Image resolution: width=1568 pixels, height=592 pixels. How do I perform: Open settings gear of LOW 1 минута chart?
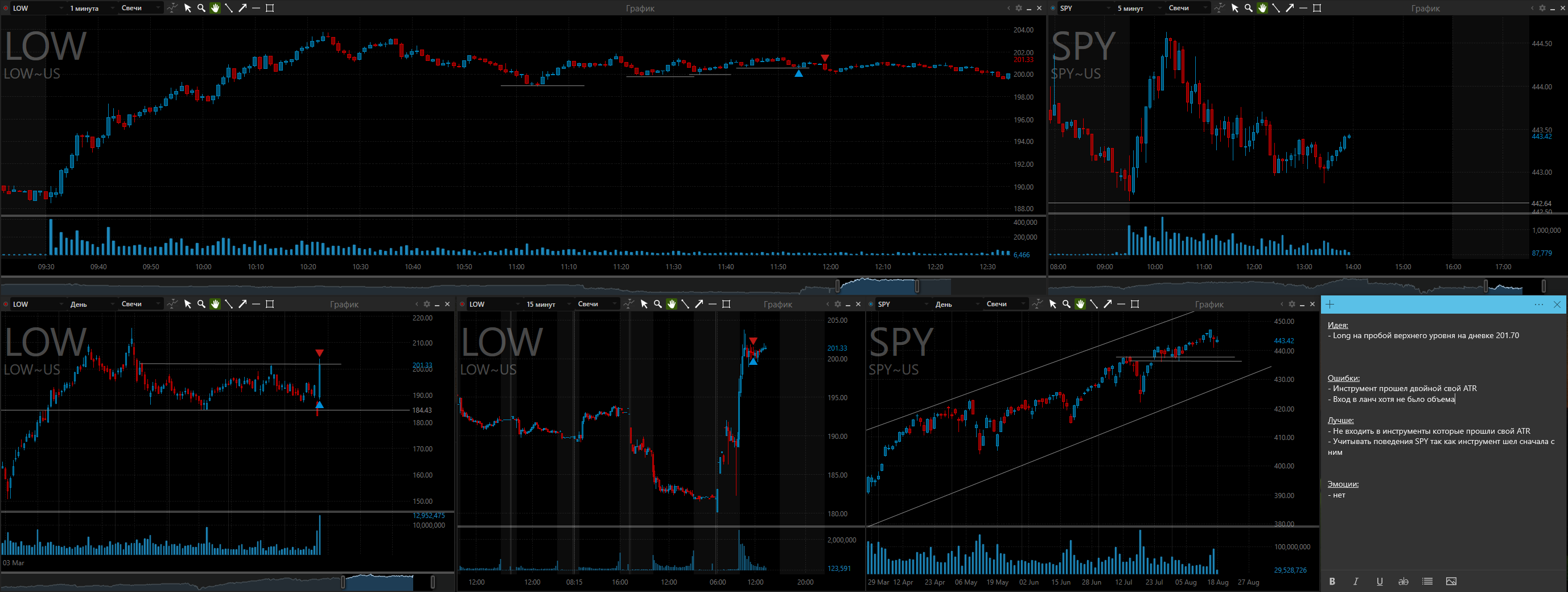(1018, 8)
